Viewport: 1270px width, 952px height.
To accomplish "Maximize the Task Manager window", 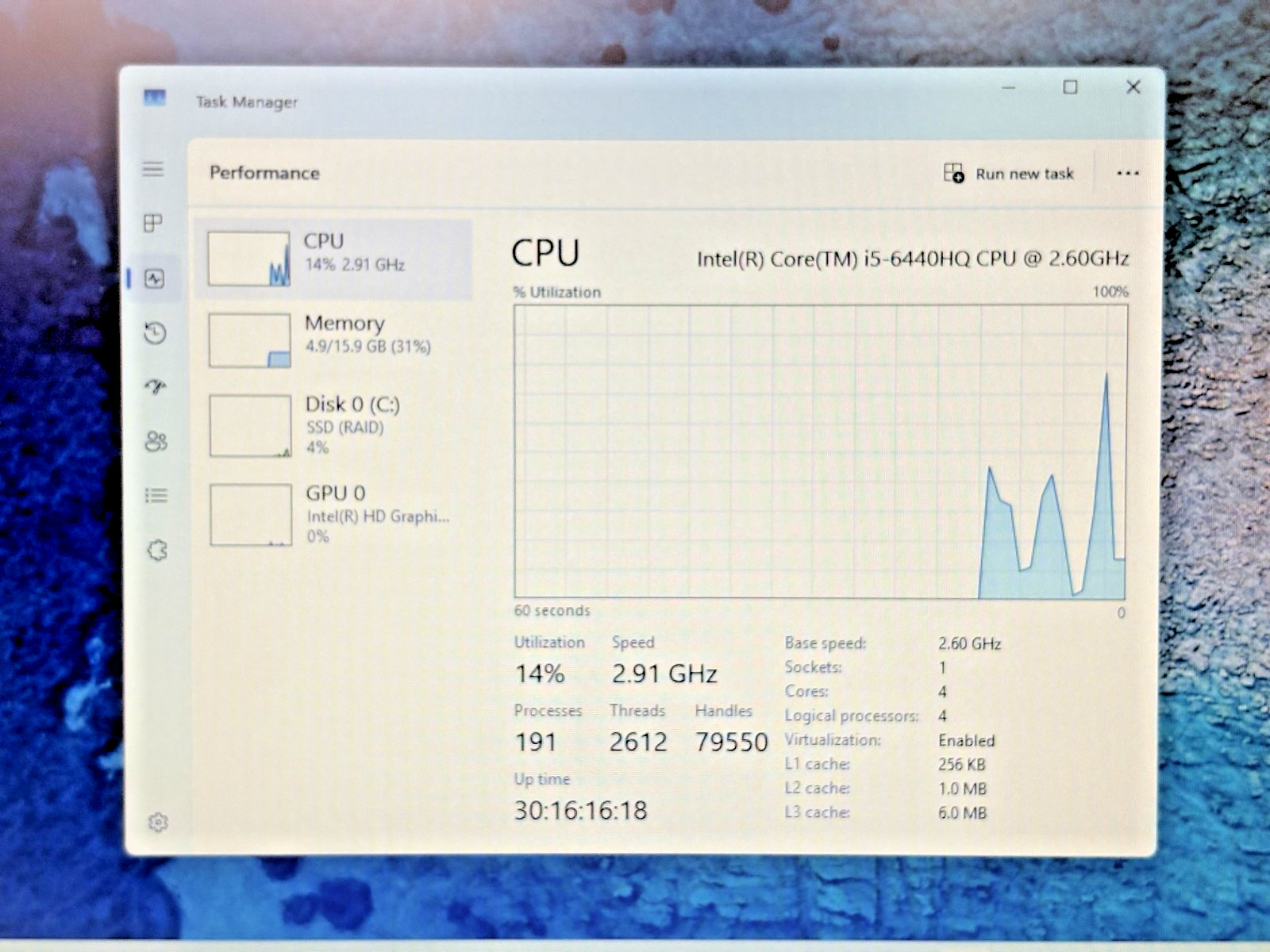I will click(1070, 86).
